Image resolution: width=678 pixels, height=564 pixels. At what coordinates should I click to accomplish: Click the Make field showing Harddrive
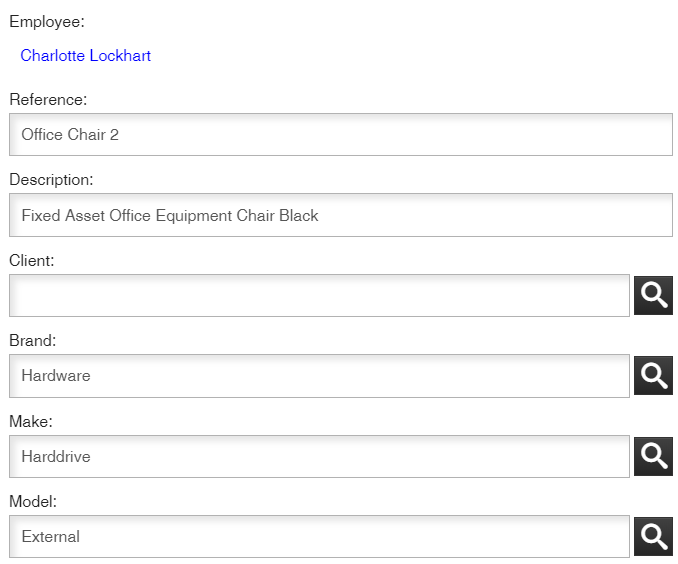pos(319,457)
